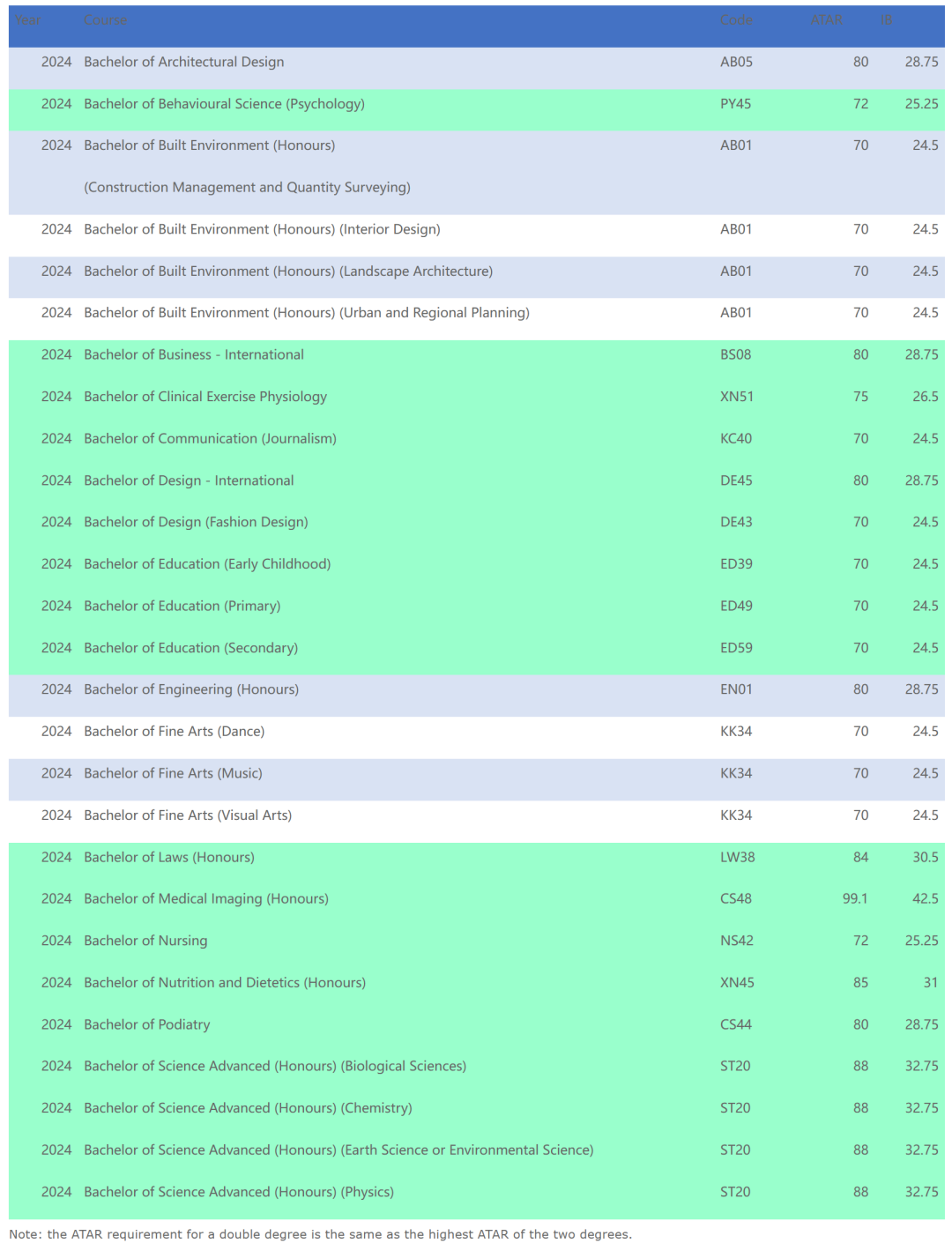
Task: Click IB value 26.5
Action: coord(926,397)
